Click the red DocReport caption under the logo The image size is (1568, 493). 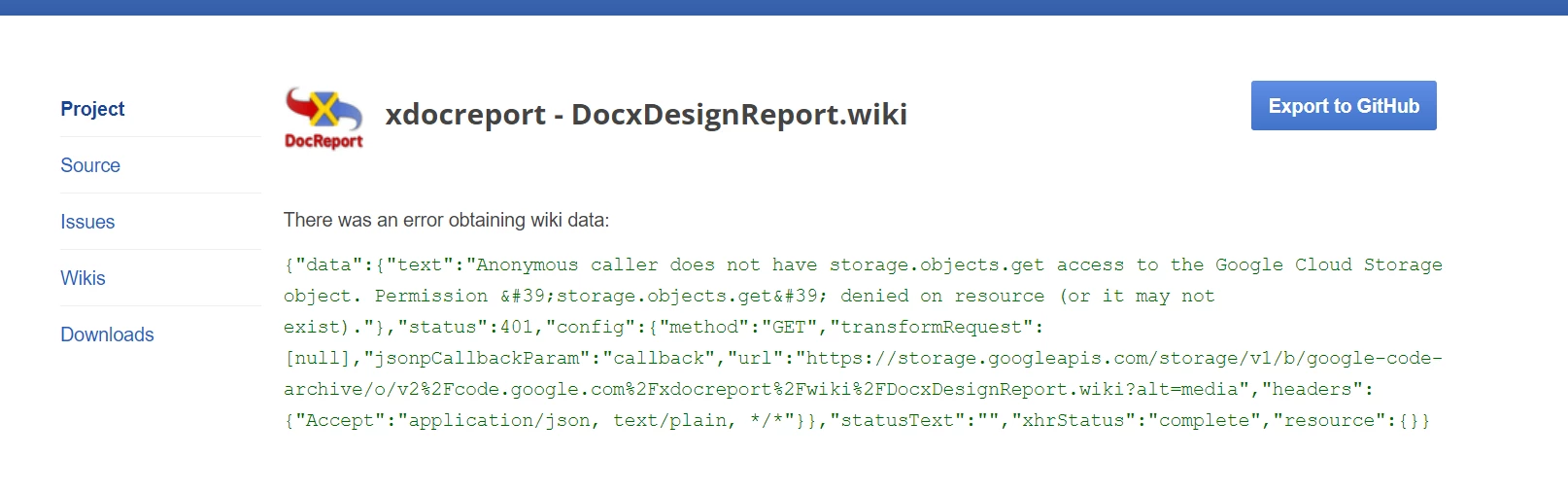click(324, 141)
